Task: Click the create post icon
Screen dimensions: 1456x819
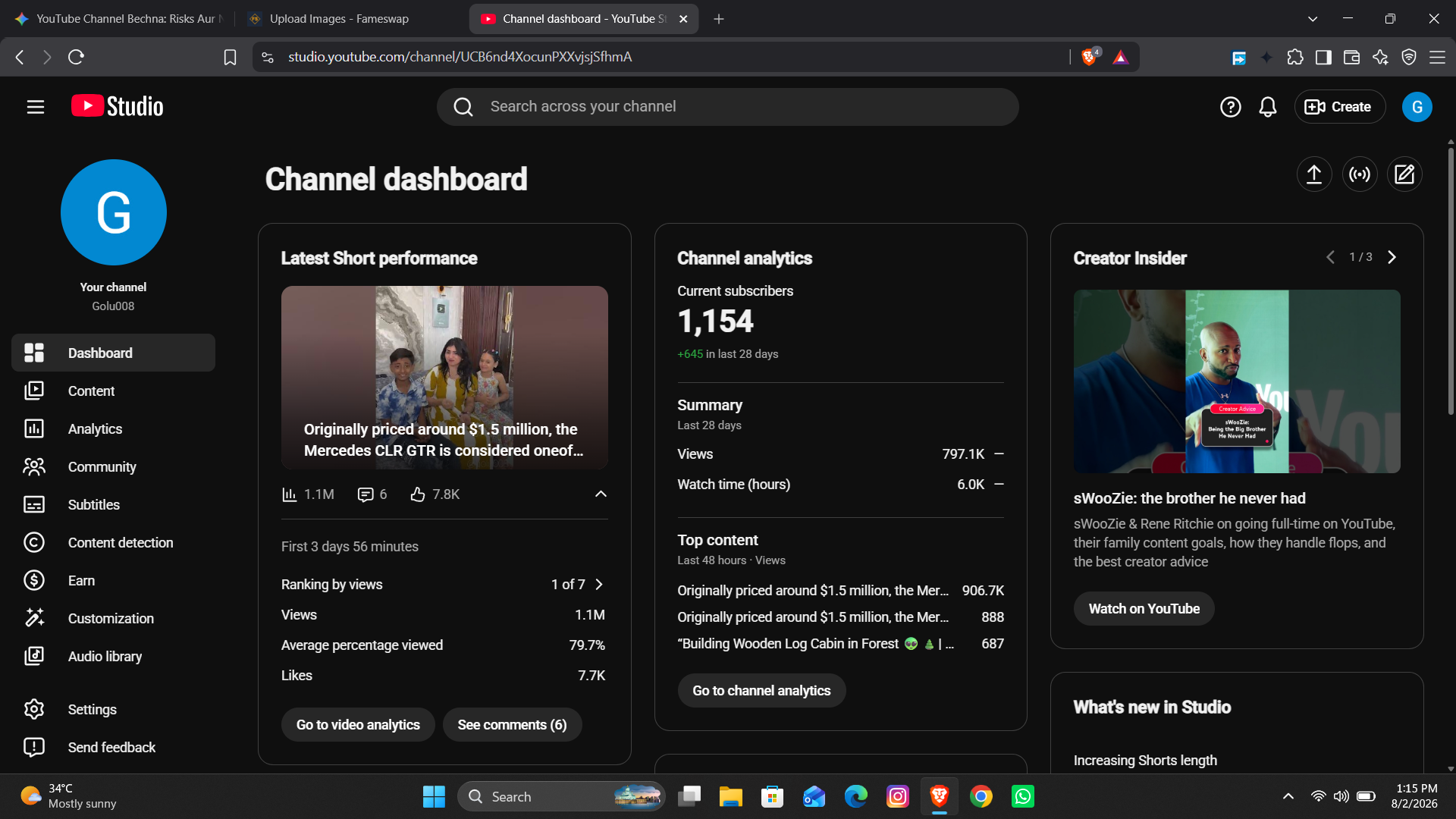Action: click(1404, 174)
